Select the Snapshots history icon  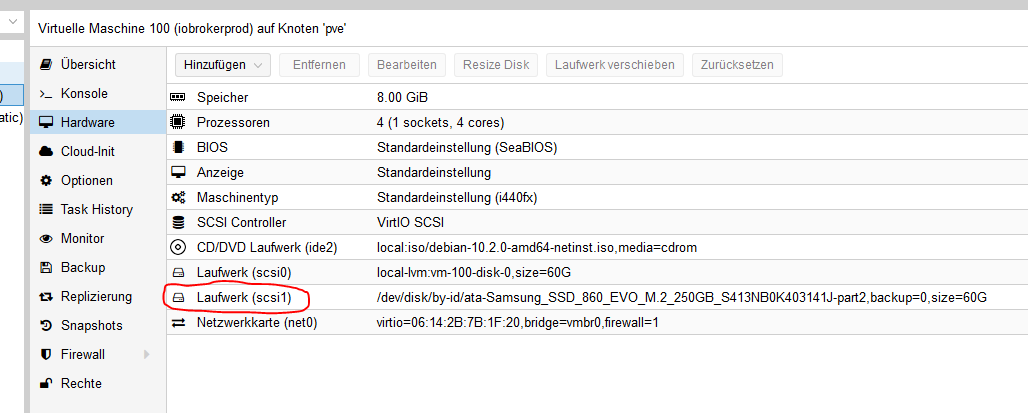[x=46, y=325]
